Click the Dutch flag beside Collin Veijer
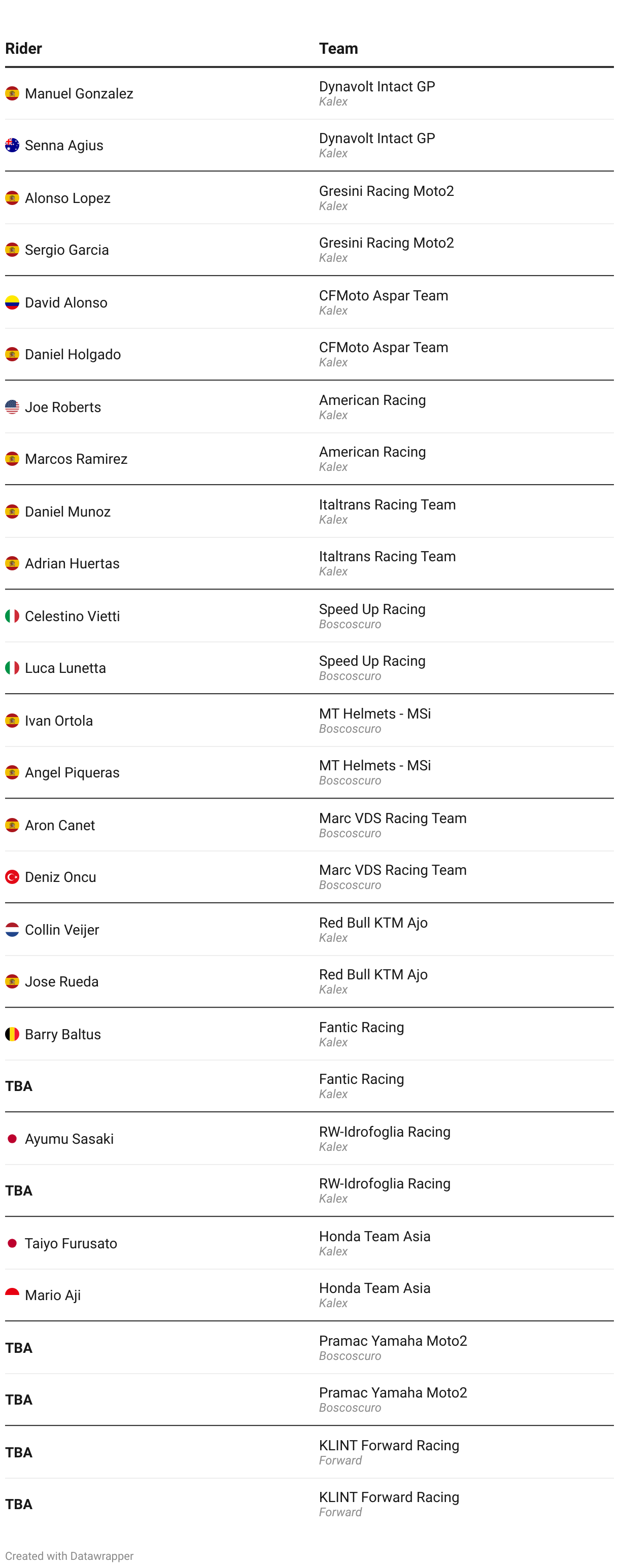 point(12,930)
